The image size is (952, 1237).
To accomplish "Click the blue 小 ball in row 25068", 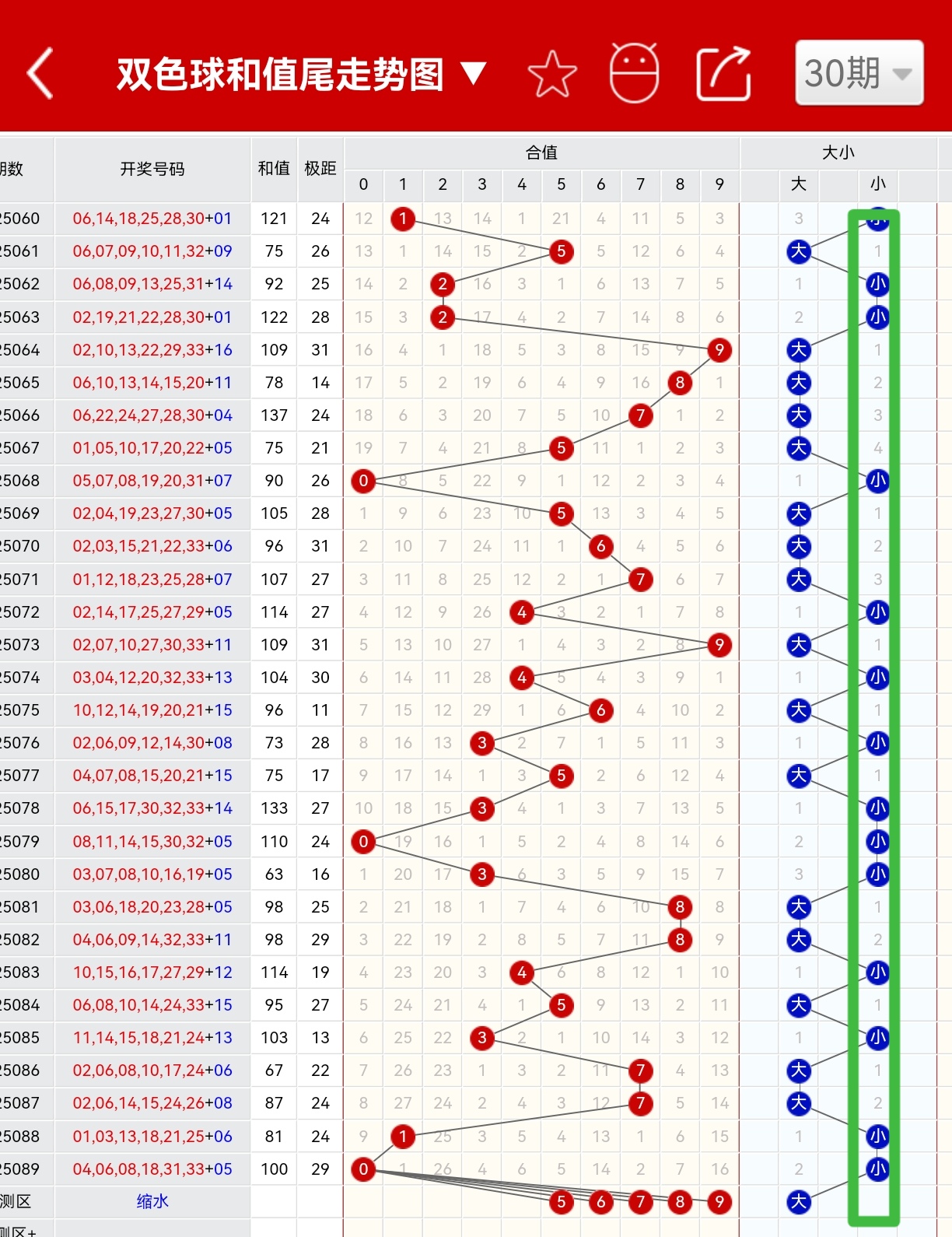I will coord(878,481).
